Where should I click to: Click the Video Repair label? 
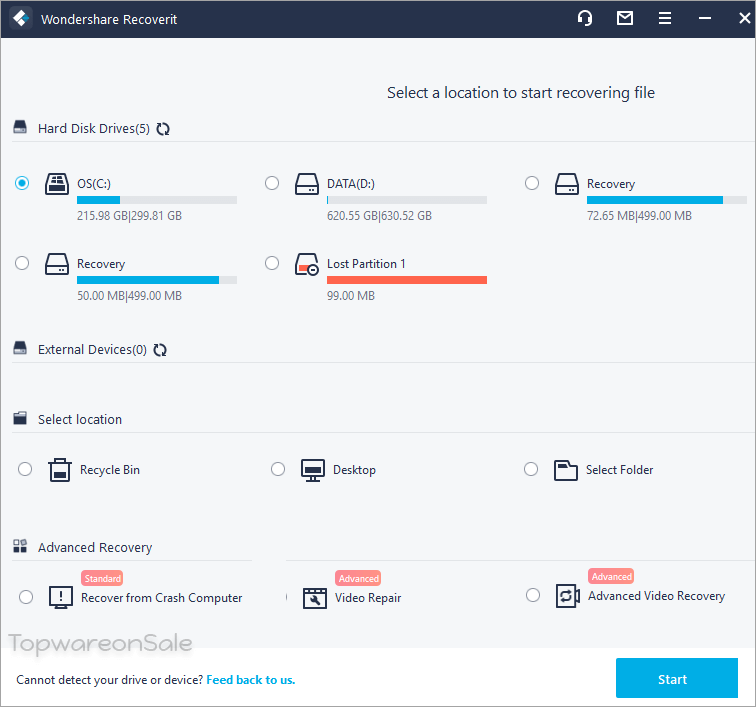pos(368,598)
